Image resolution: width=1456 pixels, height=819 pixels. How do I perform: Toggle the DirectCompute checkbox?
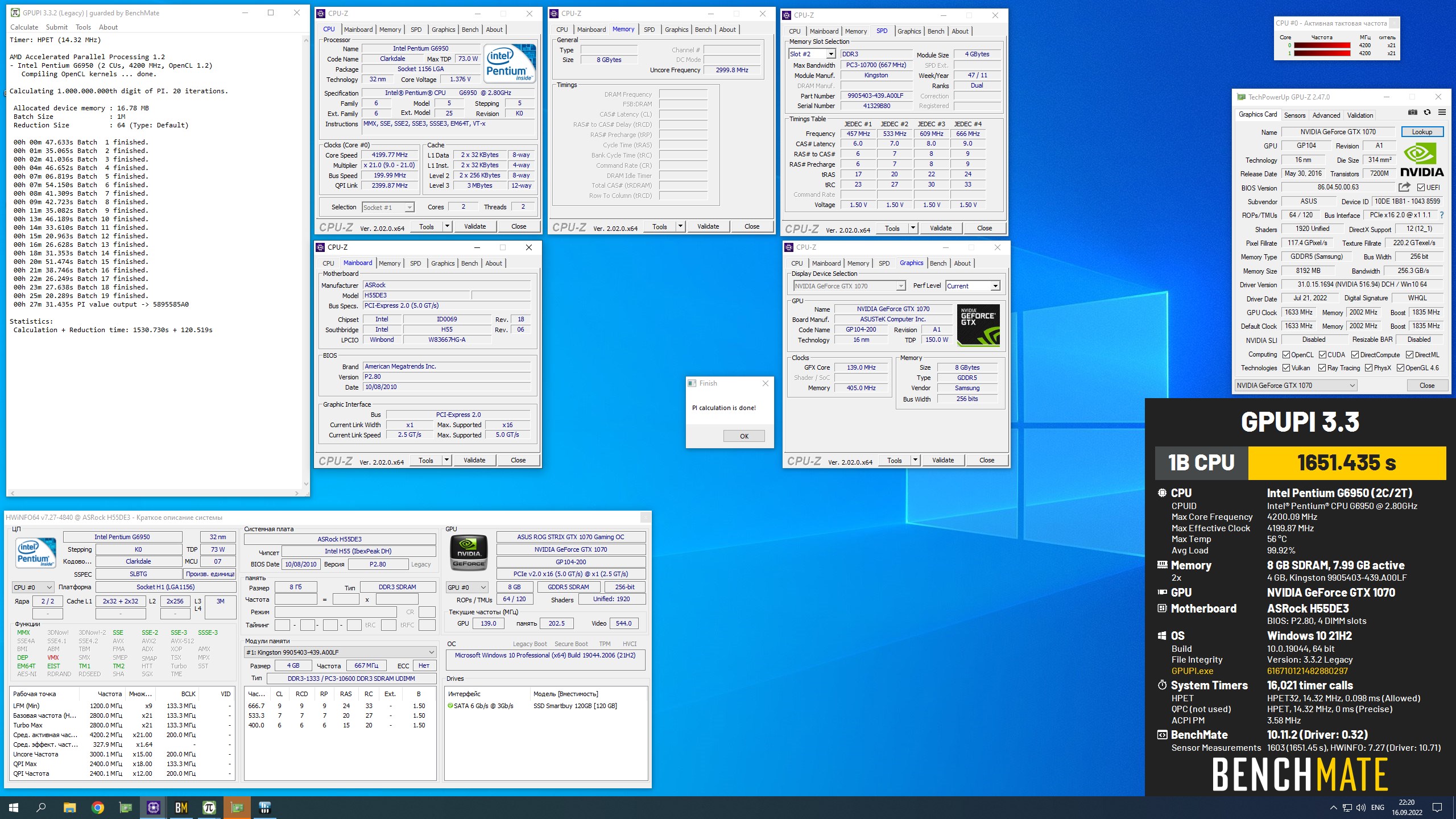click(1355, 354)
